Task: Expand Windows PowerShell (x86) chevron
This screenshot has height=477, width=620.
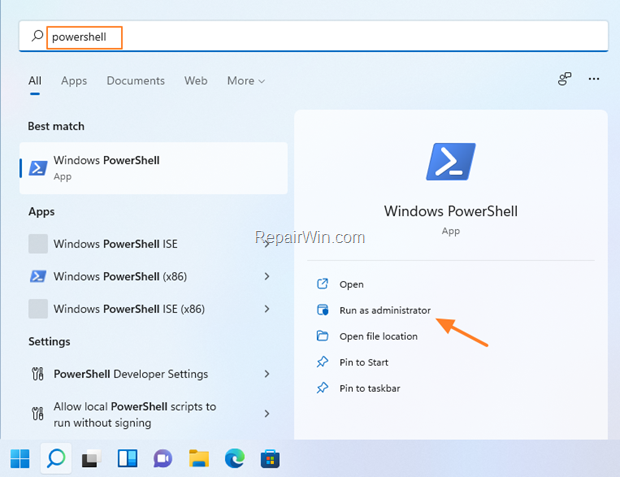Action: (x=267, y=276)
